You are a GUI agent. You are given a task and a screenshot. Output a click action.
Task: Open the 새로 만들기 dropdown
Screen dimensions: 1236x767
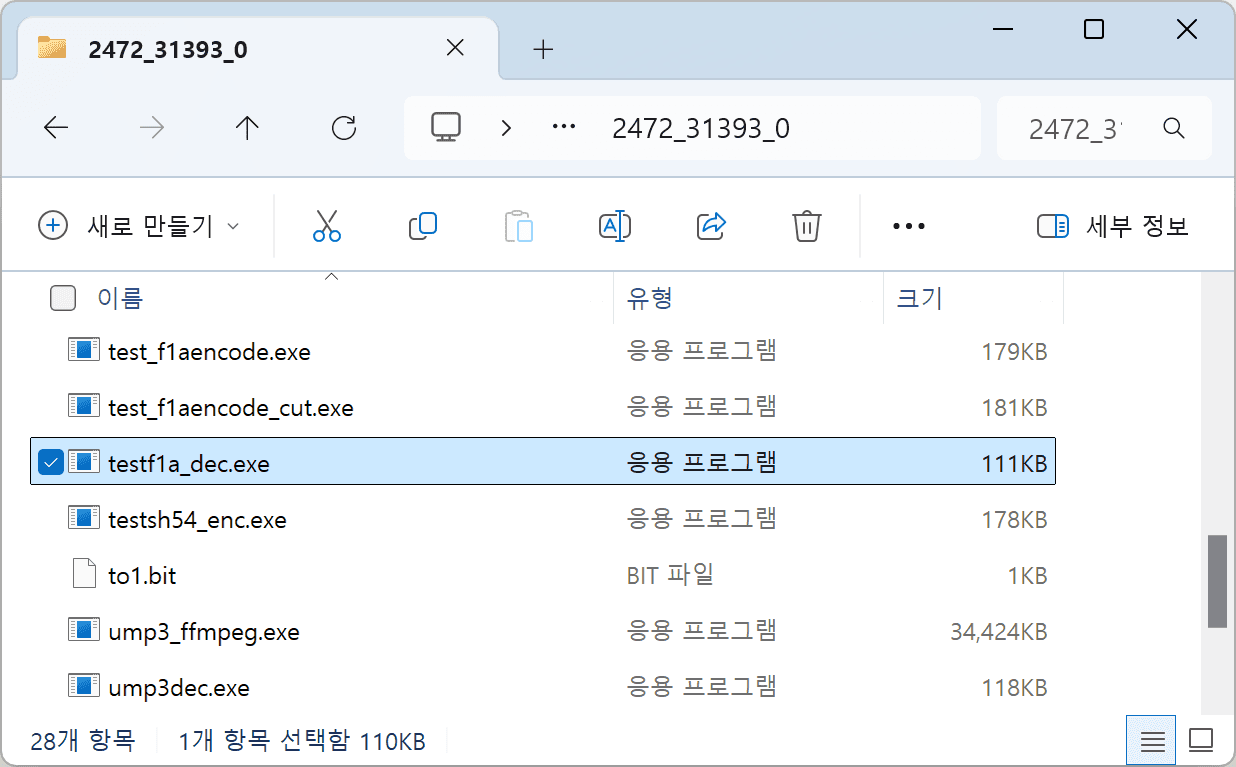tap(139, 226)
